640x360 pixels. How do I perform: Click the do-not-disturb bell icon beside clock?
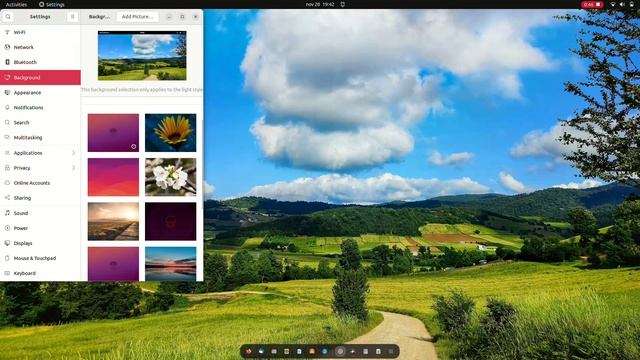coord(343,4)
